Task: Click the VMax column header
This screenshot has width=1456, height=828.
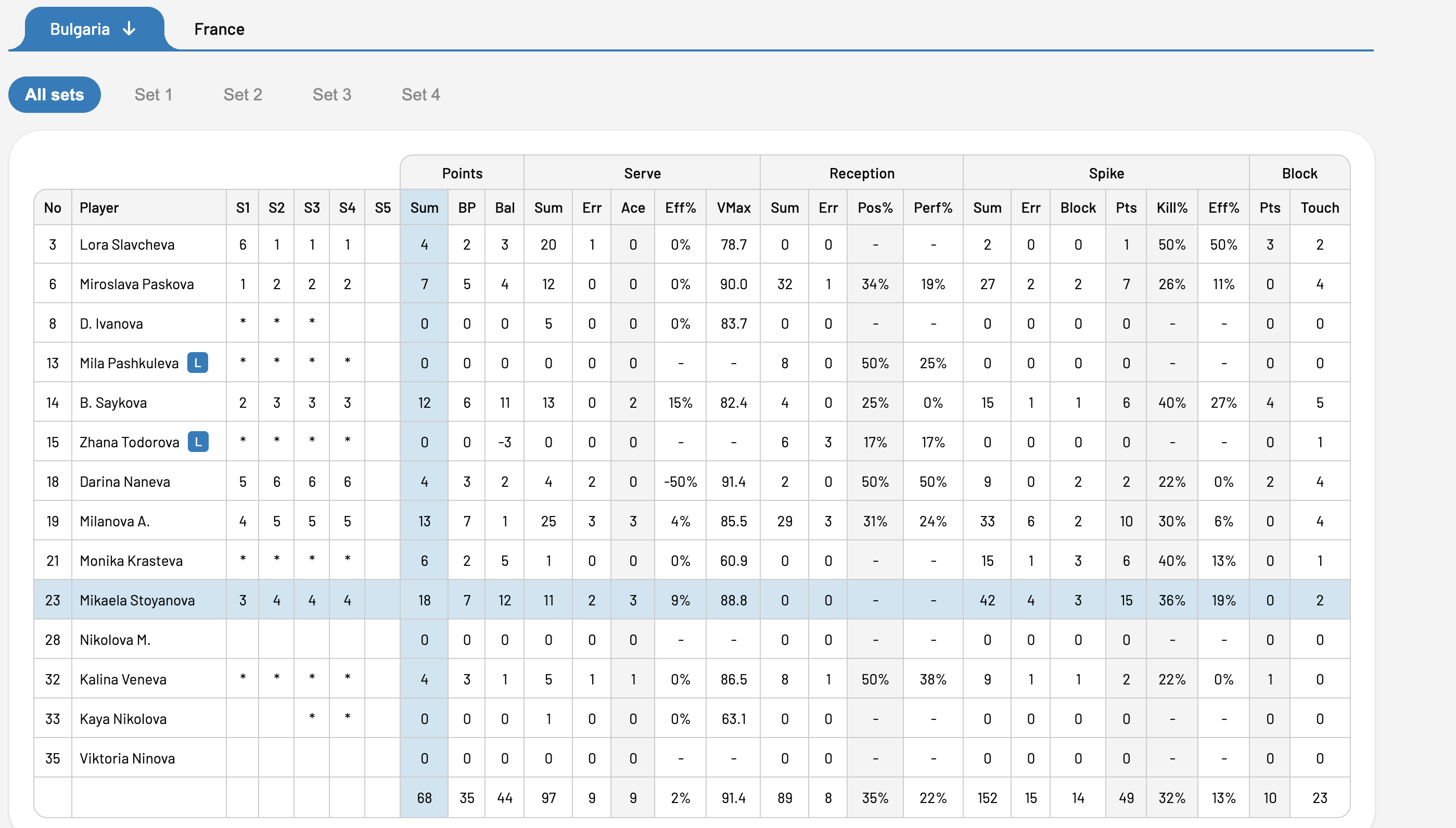Action: (x=733, y=208)
